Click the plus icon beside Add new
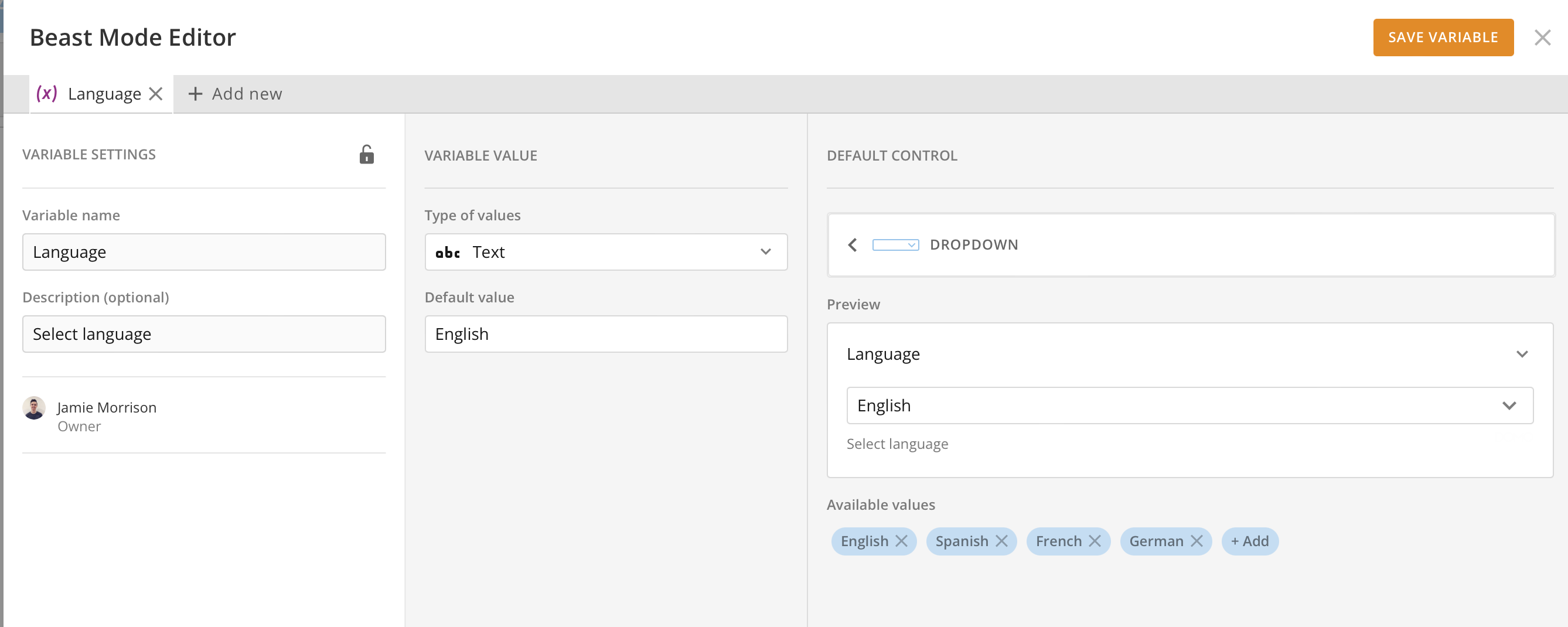Screen dimensions: 1568x627 pyautogui.click(x=195, y=94)
